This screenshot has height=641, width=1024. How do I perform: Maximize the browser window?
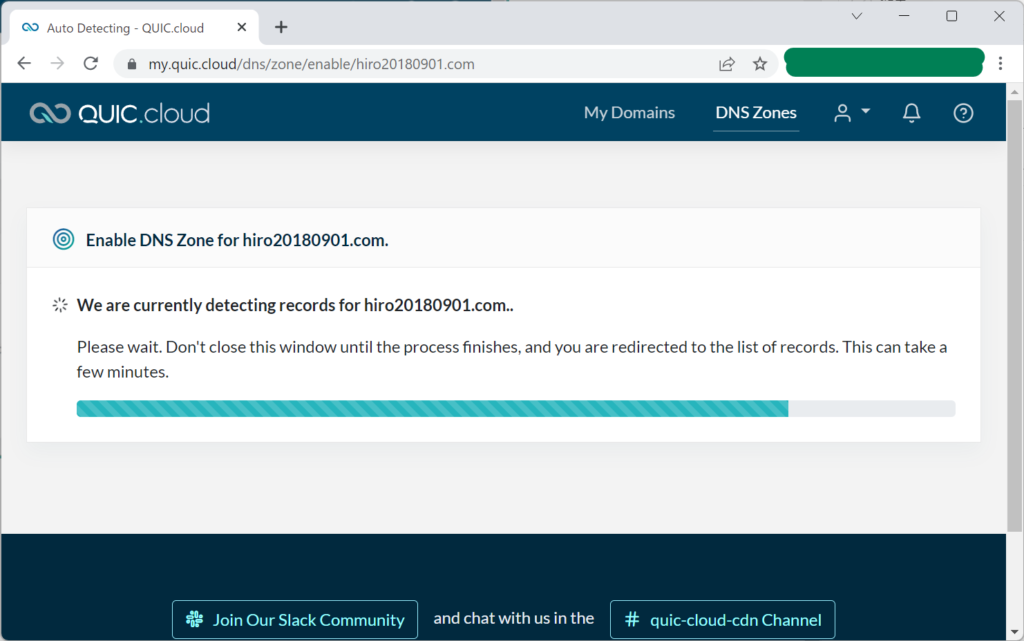tap(952, 16)
